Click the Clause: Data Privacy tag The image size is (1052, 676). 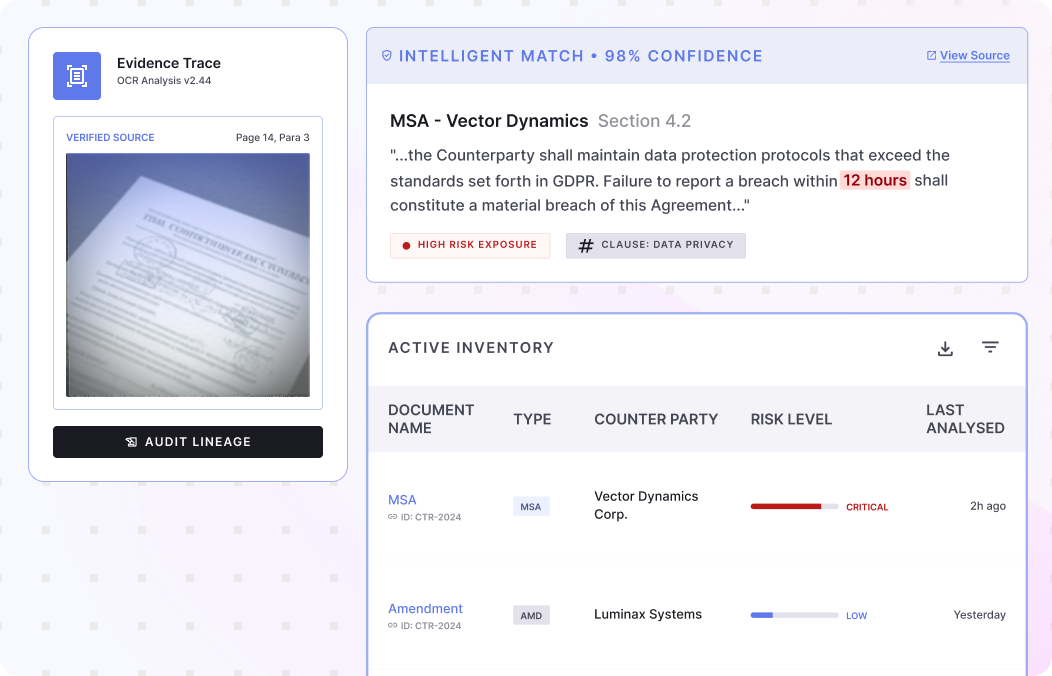[x=655, y=245]
